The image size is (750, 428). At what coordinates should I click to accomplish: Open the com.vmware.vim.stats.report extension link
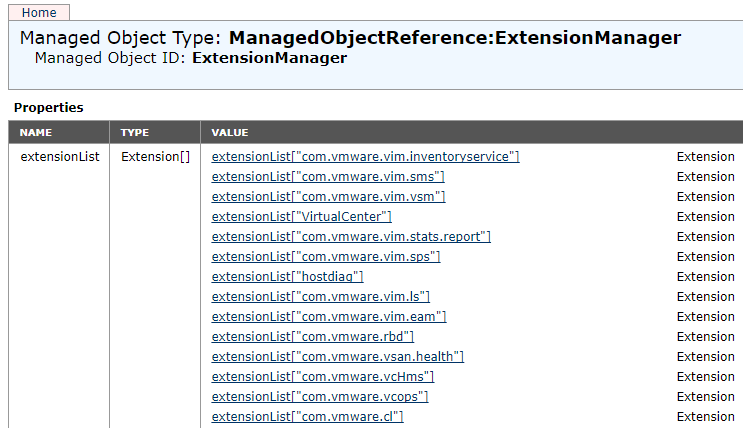point(351,237)
